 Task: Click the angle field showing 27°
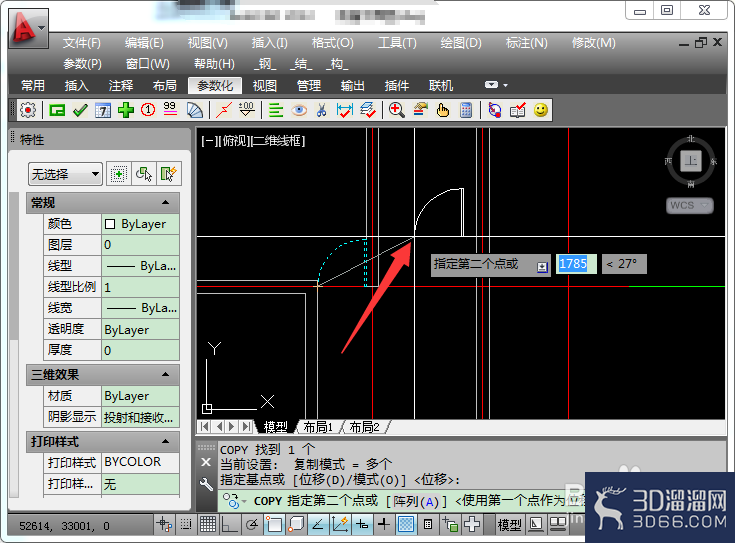click(624, 264)
